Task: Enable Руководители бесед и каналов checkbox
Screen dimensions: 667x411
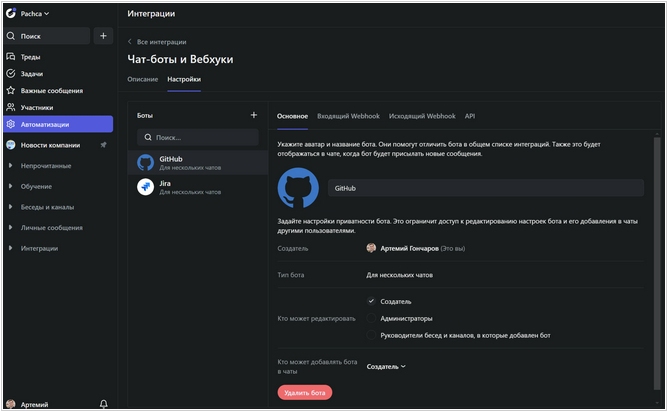Action: point(372,335)
